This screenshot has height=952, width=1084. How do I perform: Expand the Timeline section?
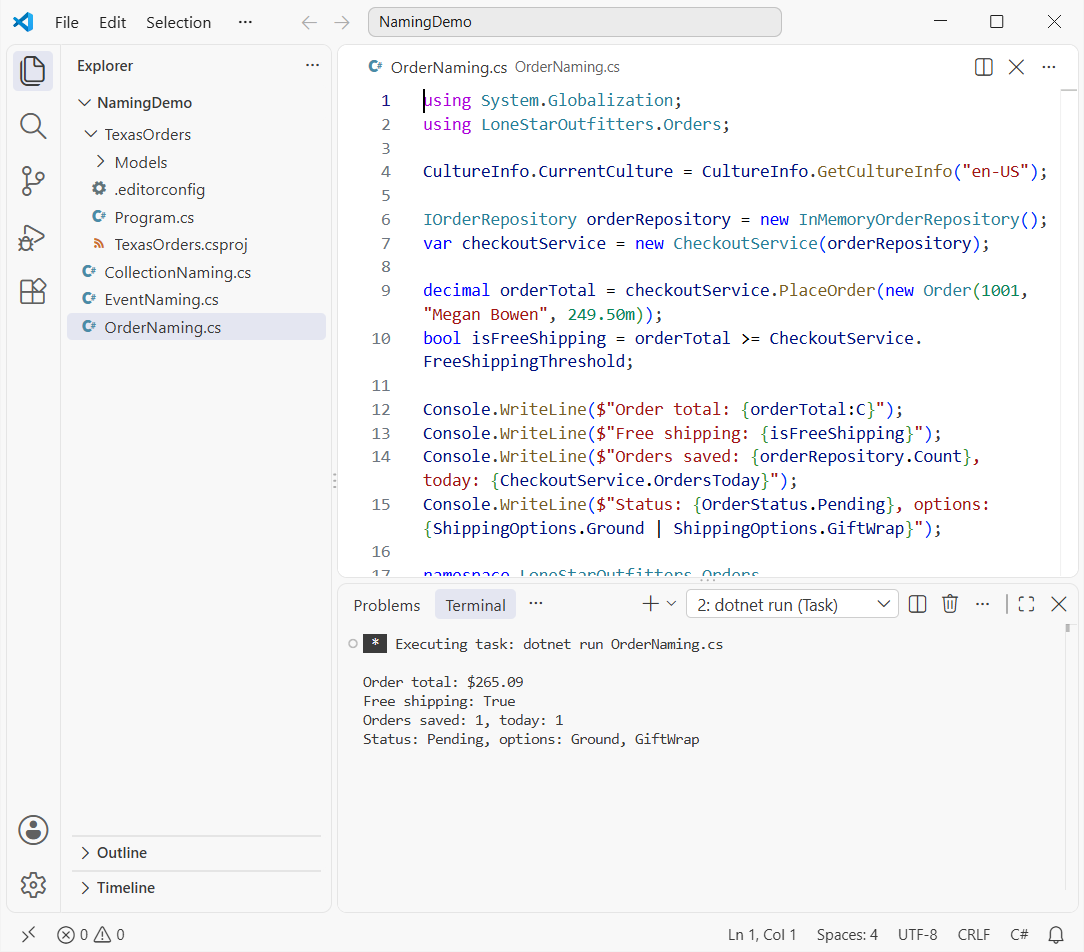tap(85, 888)
